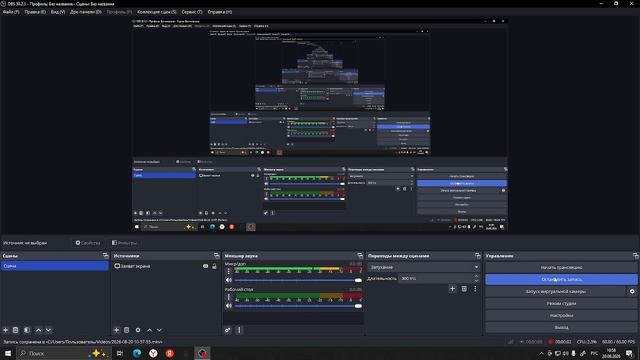Viewport: 640px width, 360px height.
Task: Move source up in Источники panel
Action: [149, 330]
